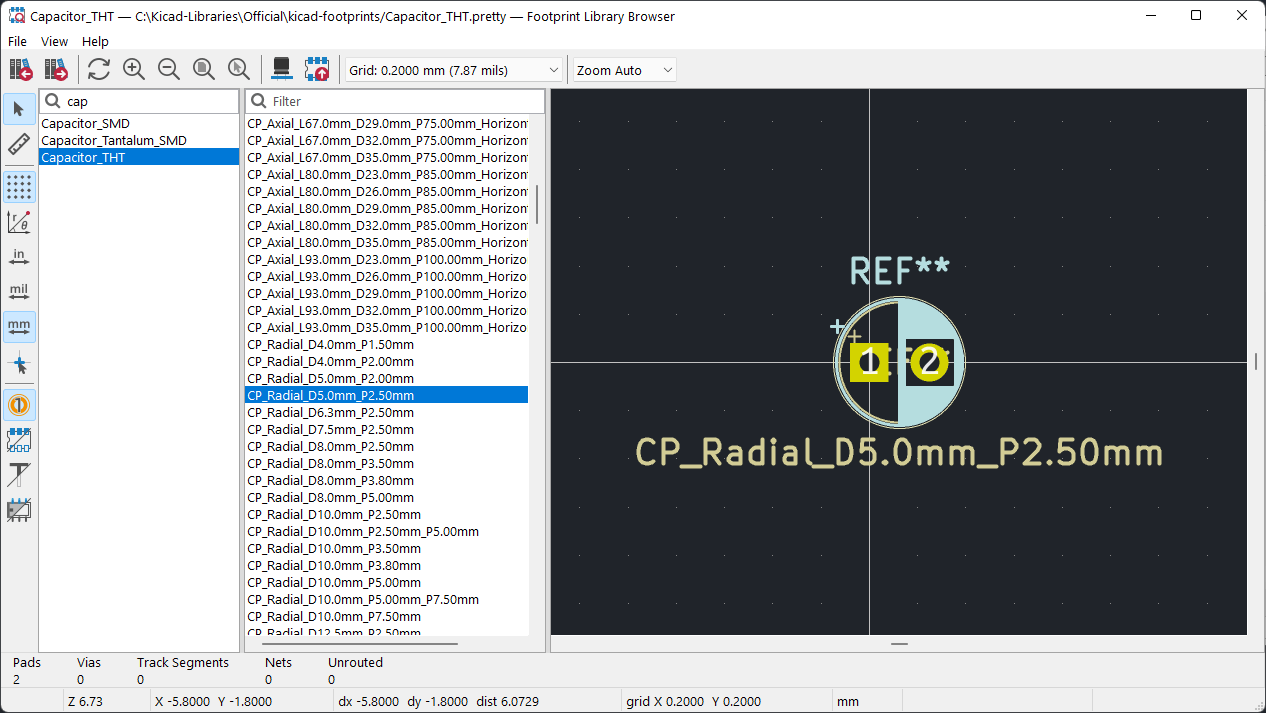Viewport: 1266px width, 713px height.
Task: Toggle polar coordinates display
Action: pyautogui.click(x=19, y=222)
